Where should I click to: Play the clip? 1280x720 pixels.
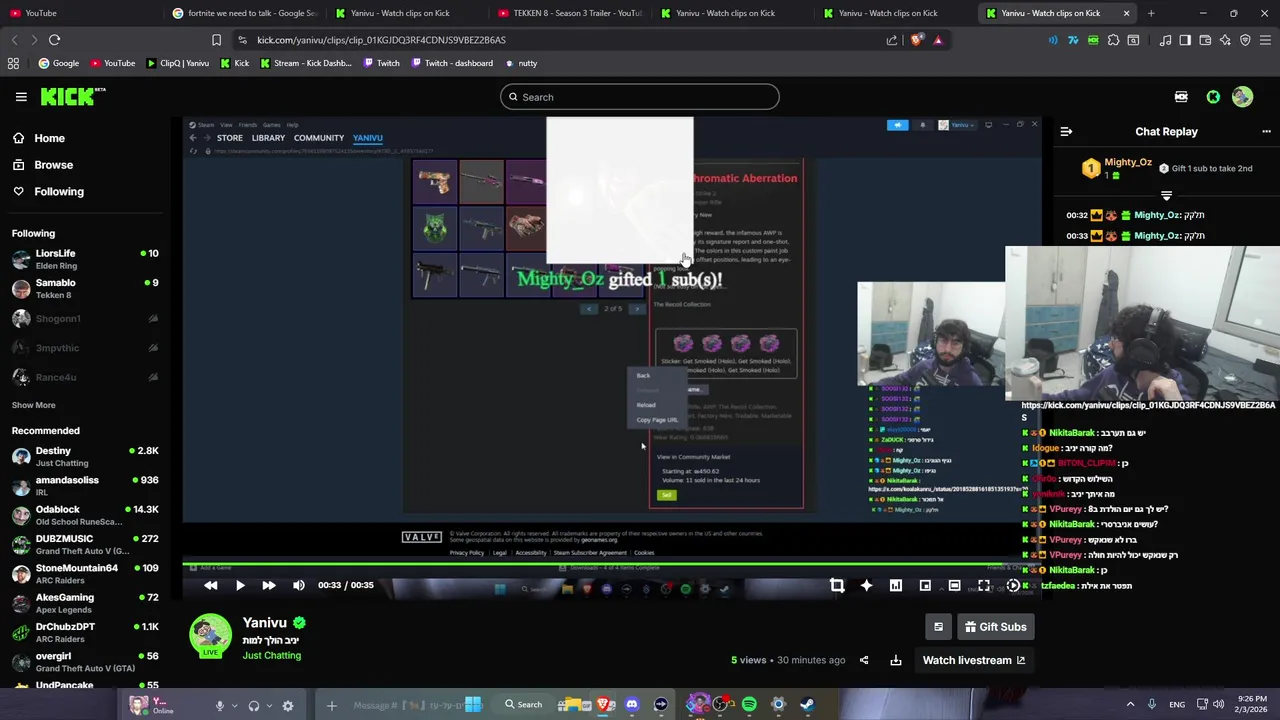pos(240,585)
